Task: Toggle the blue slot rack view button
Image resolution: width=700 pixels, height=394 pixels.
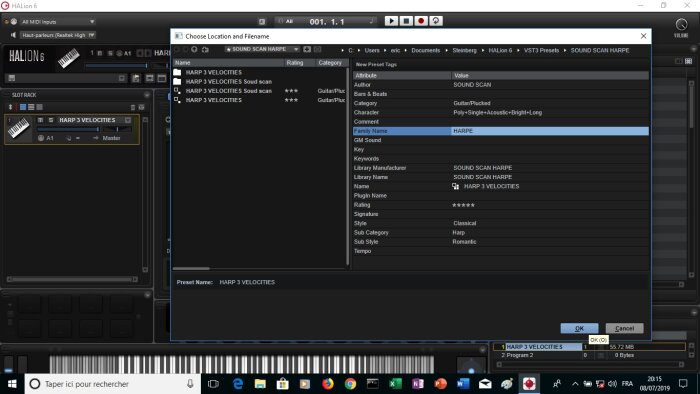Action: coord(23,107)
